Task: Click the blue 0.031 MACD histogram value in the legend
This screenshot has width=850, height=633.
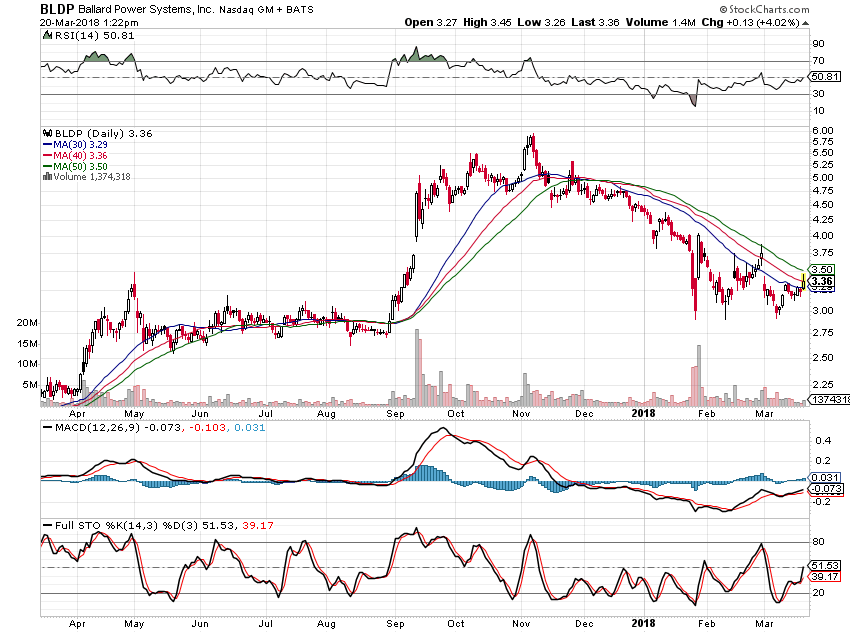Action: pos(249,428)
